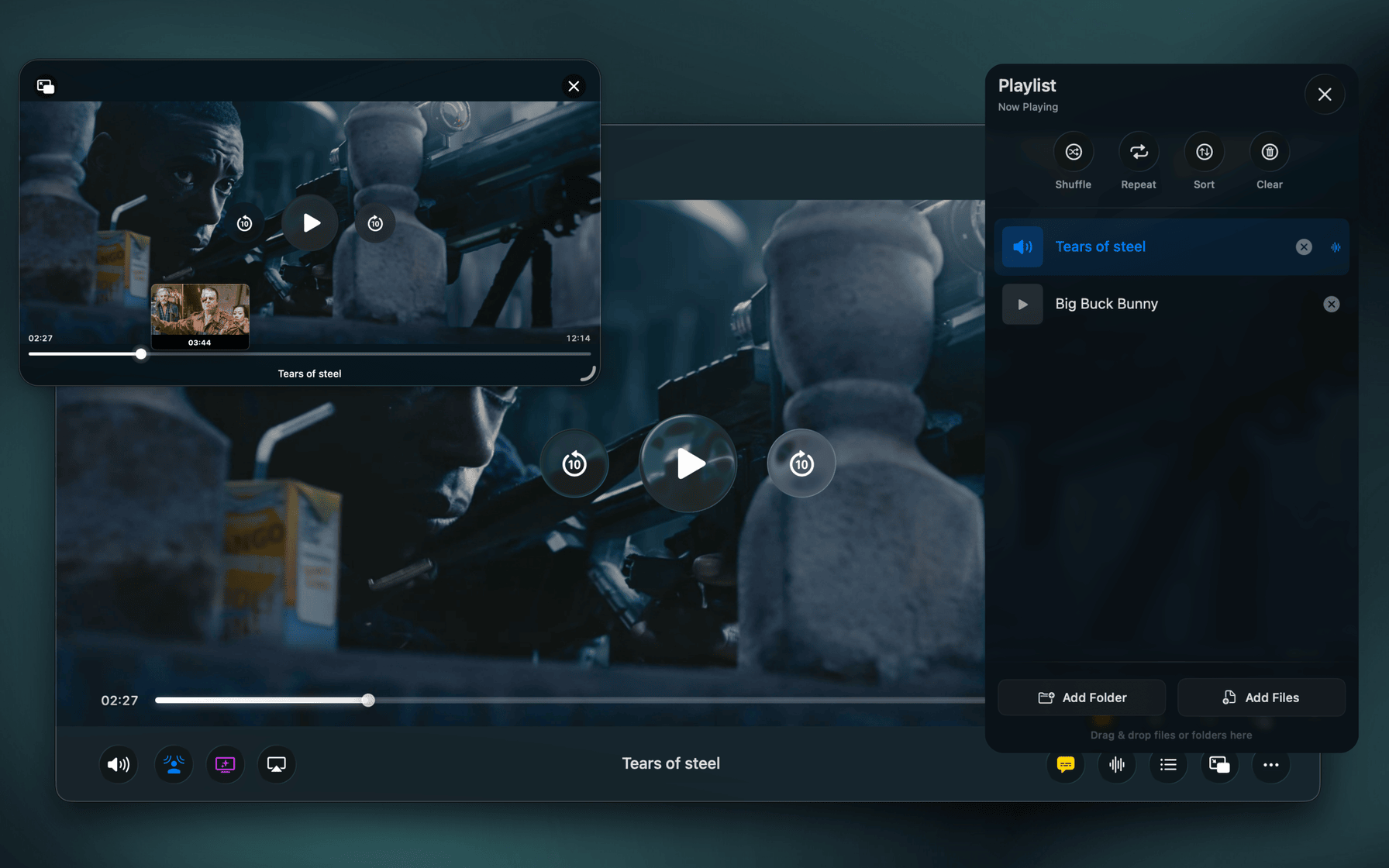Toggle Sort order in the Playlist panel
Viewport: 1389px width, 868px height.
1205,151
